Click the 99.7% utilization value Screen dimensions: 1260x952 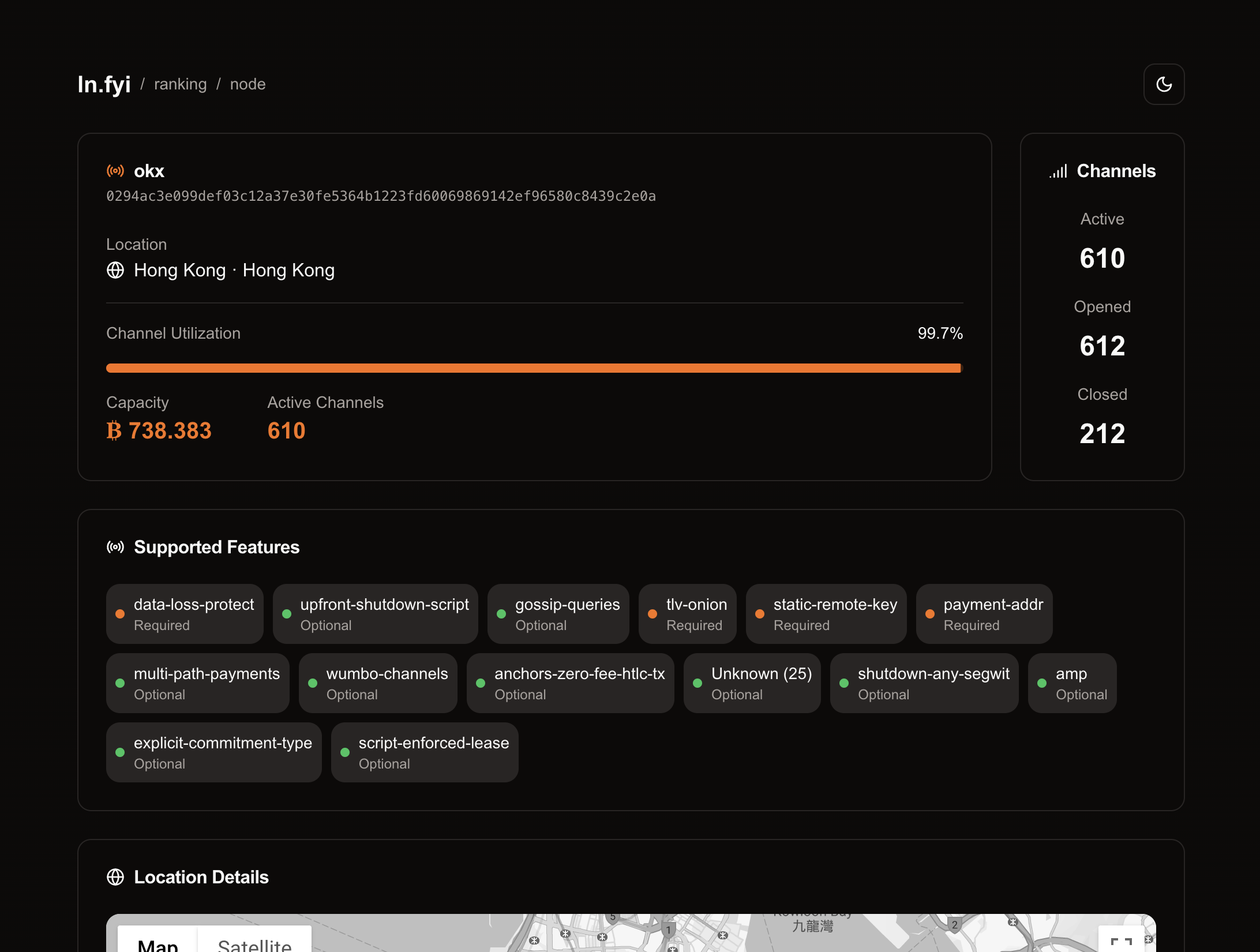940,333
